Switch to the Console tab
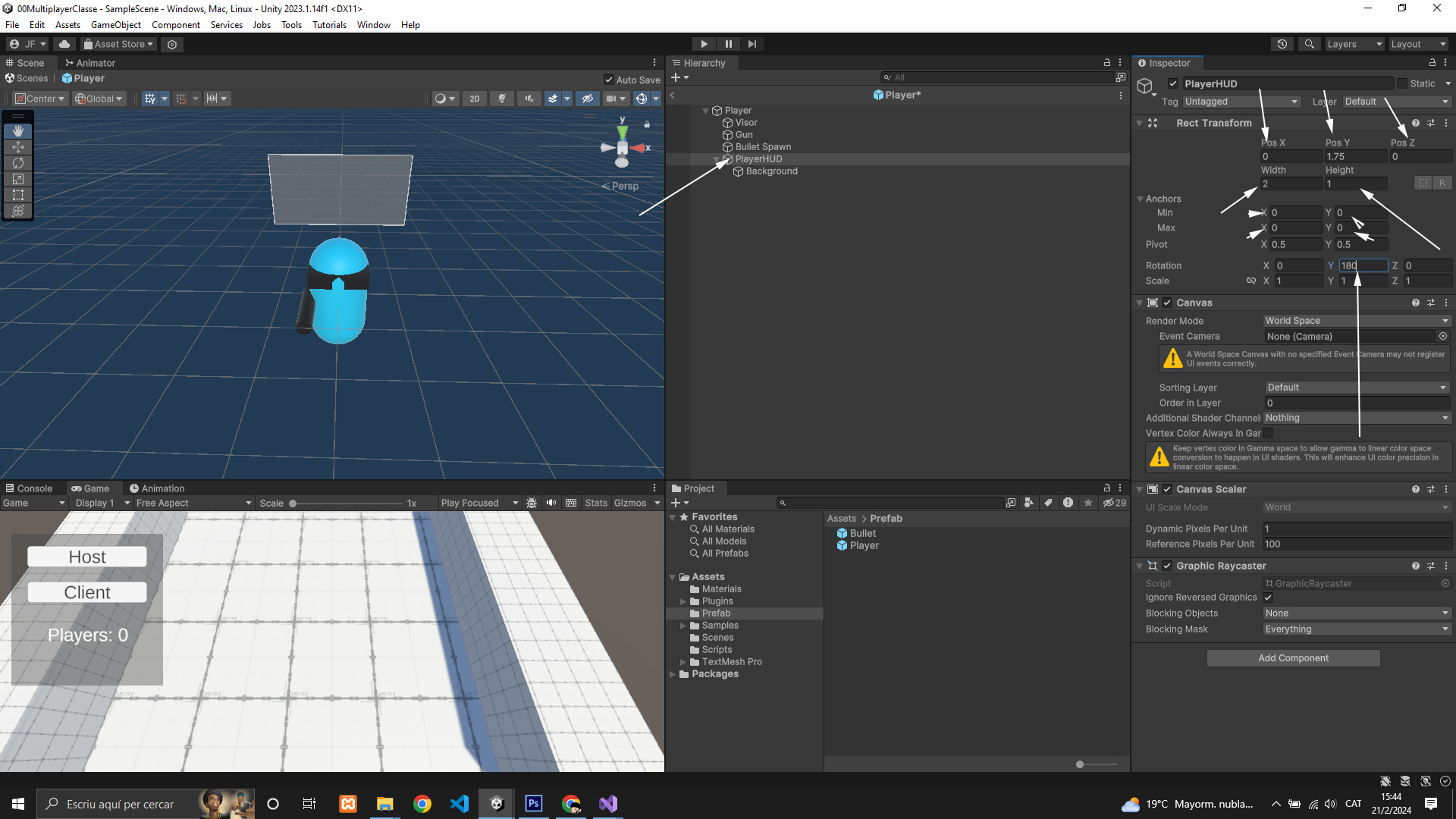The width and height of the screenshot is (1456, 819). click(29, 488)
